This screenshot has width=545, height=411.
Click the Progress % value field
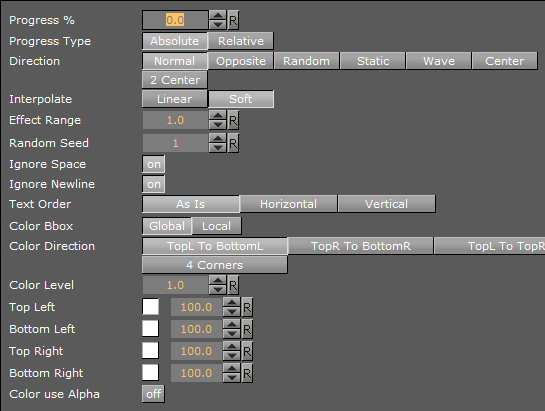pos(175,20)
